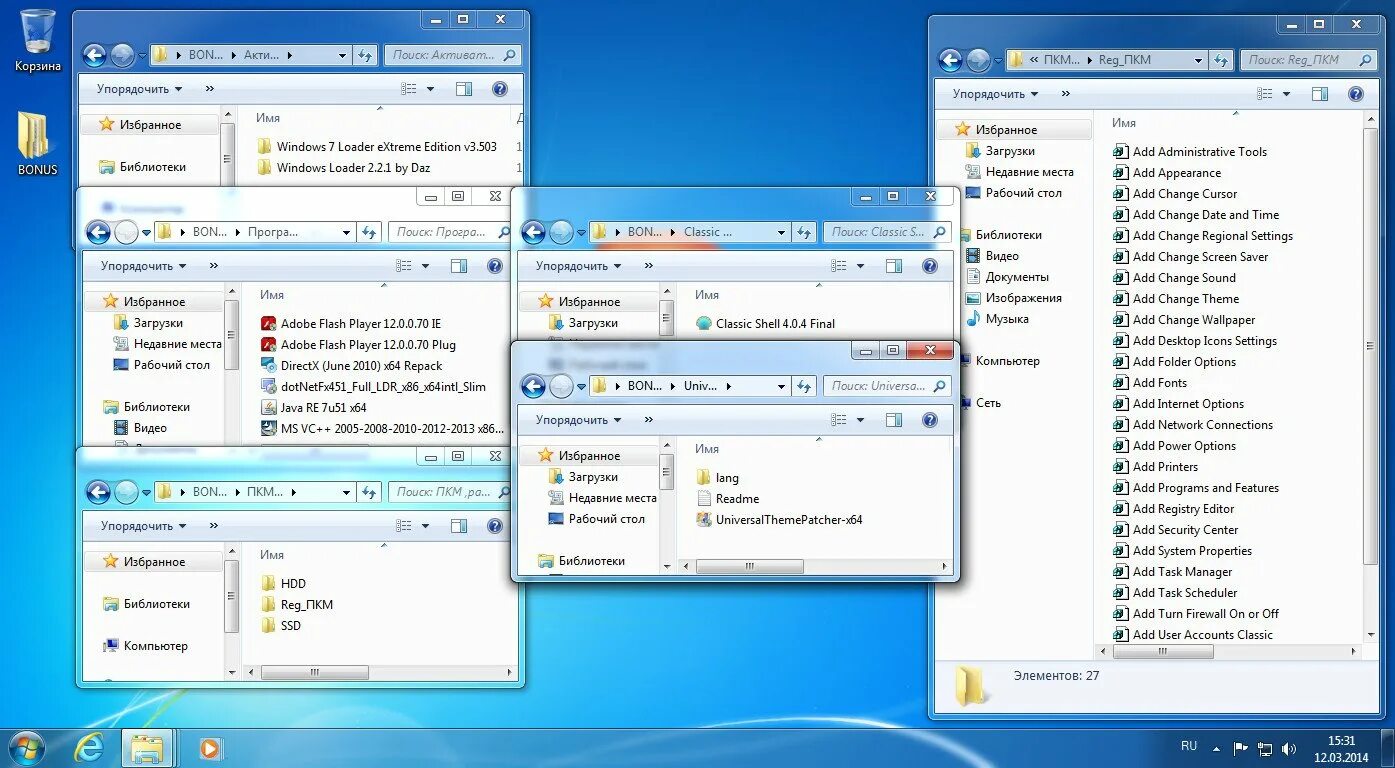
Task: Toggle preview pane in Актив... window
Action: pyautogui.click(x=463, y=89)
